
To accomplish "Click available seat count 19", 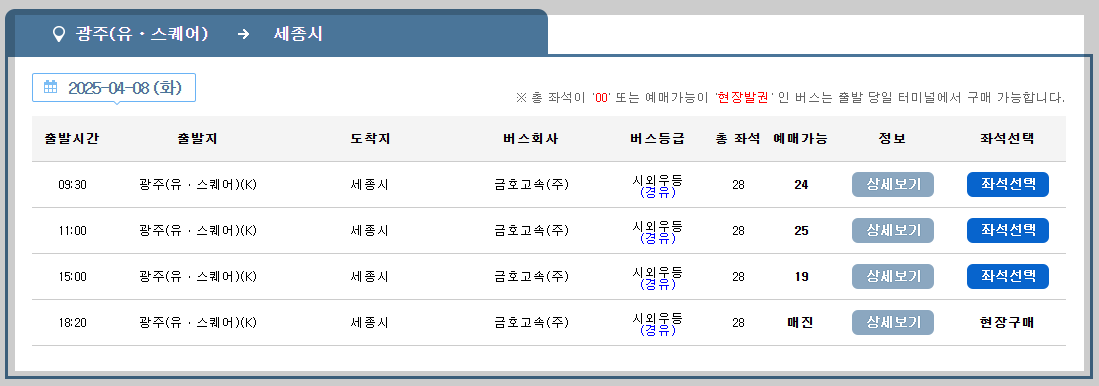I will pos(801,277).
